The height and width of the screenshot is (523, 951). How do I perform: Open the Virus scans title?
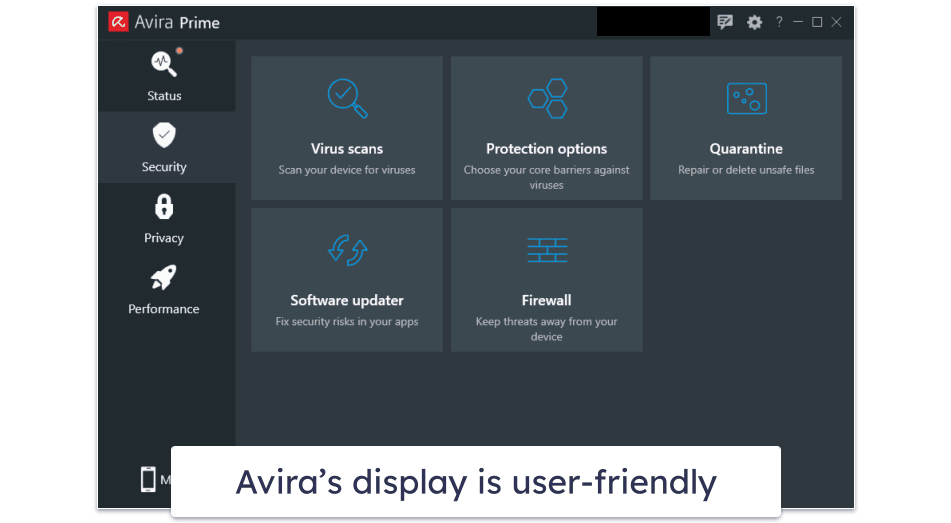point(347,149)
